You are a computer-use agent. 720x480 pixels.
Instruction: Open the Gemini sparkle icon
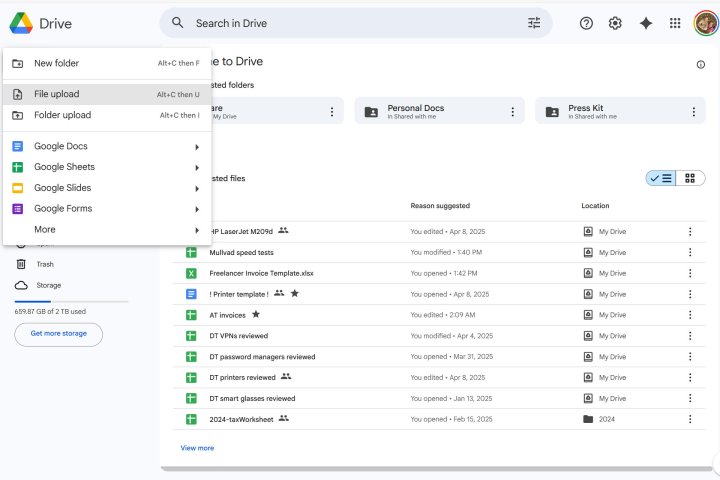[646, 23]
